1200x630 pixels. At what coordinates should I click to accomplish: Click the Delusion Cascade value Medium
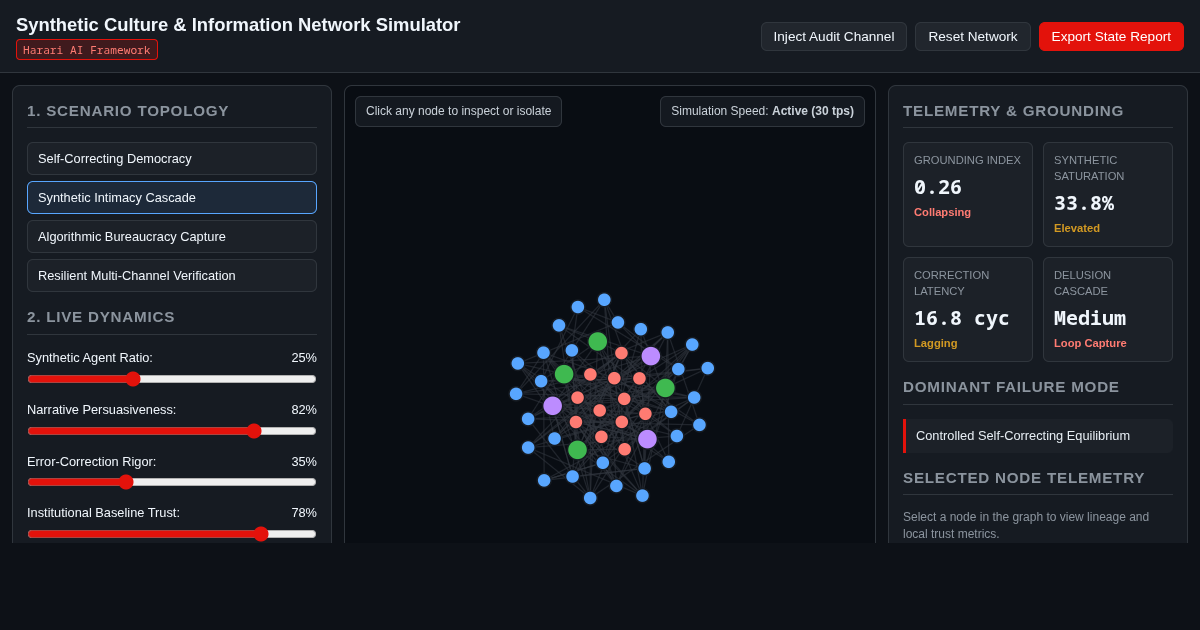pyautogui.click(x=1090, y=318)
